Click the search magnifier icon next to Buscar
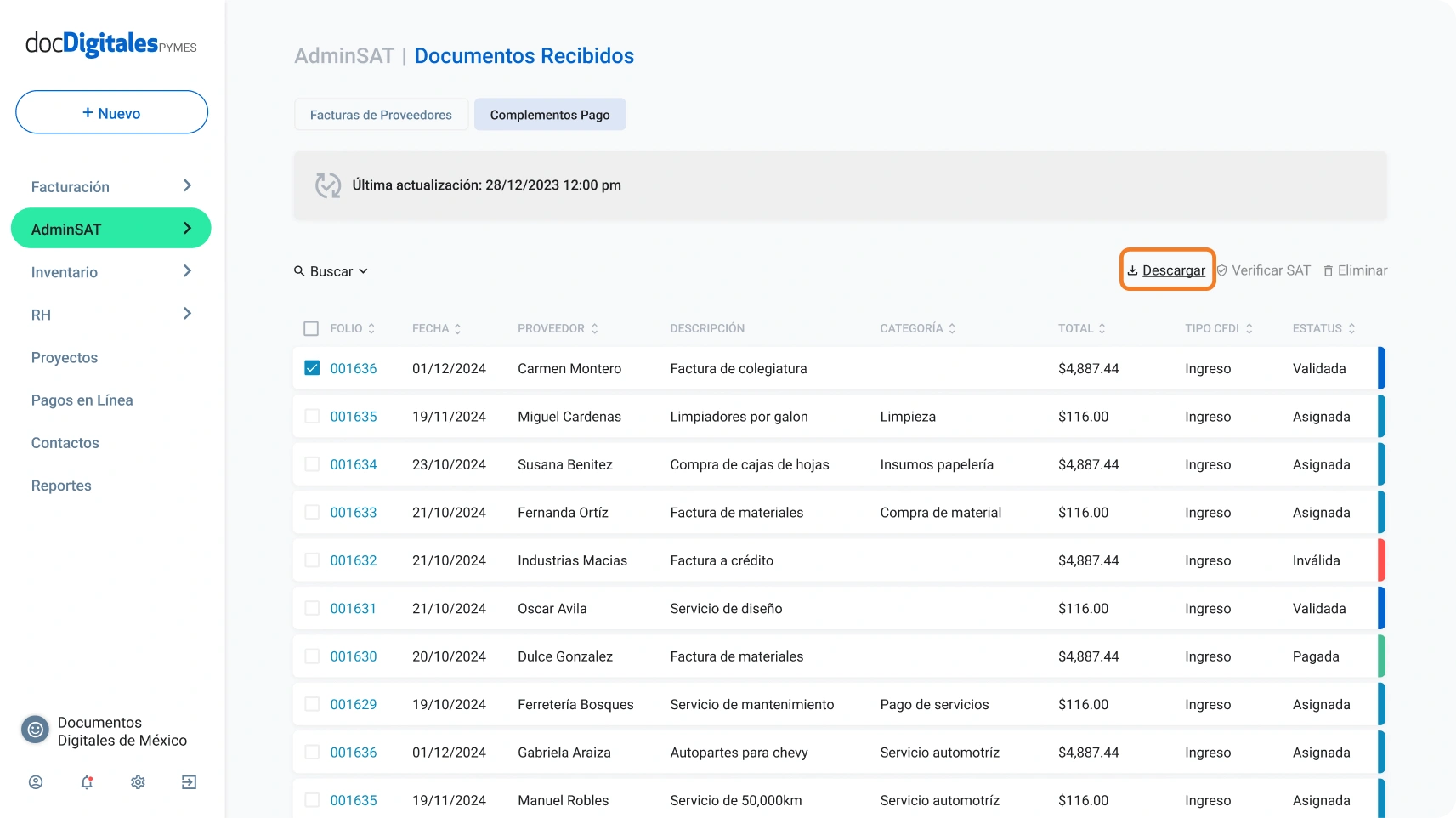1456x818 pixels. [299, 271]
